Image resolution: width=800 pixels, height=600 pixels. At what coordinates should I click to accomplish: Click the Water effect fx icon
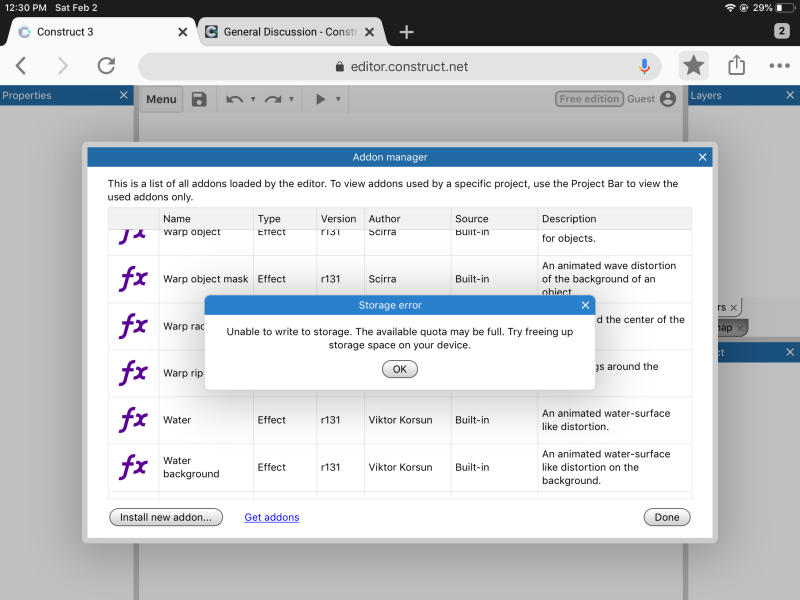(x=133, y=419)
